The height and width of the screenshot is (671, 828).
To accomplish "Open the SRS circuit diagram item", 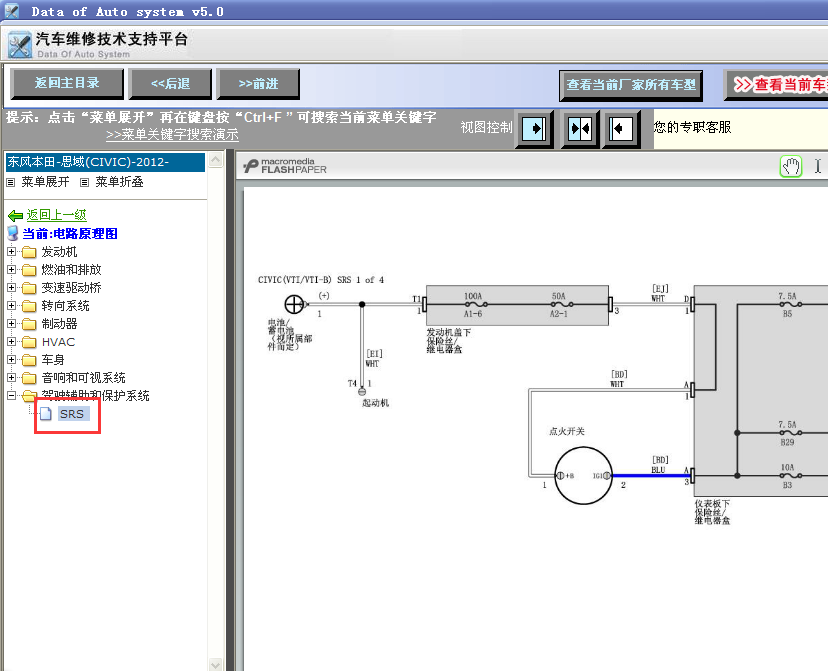I will tap(72, 414).
